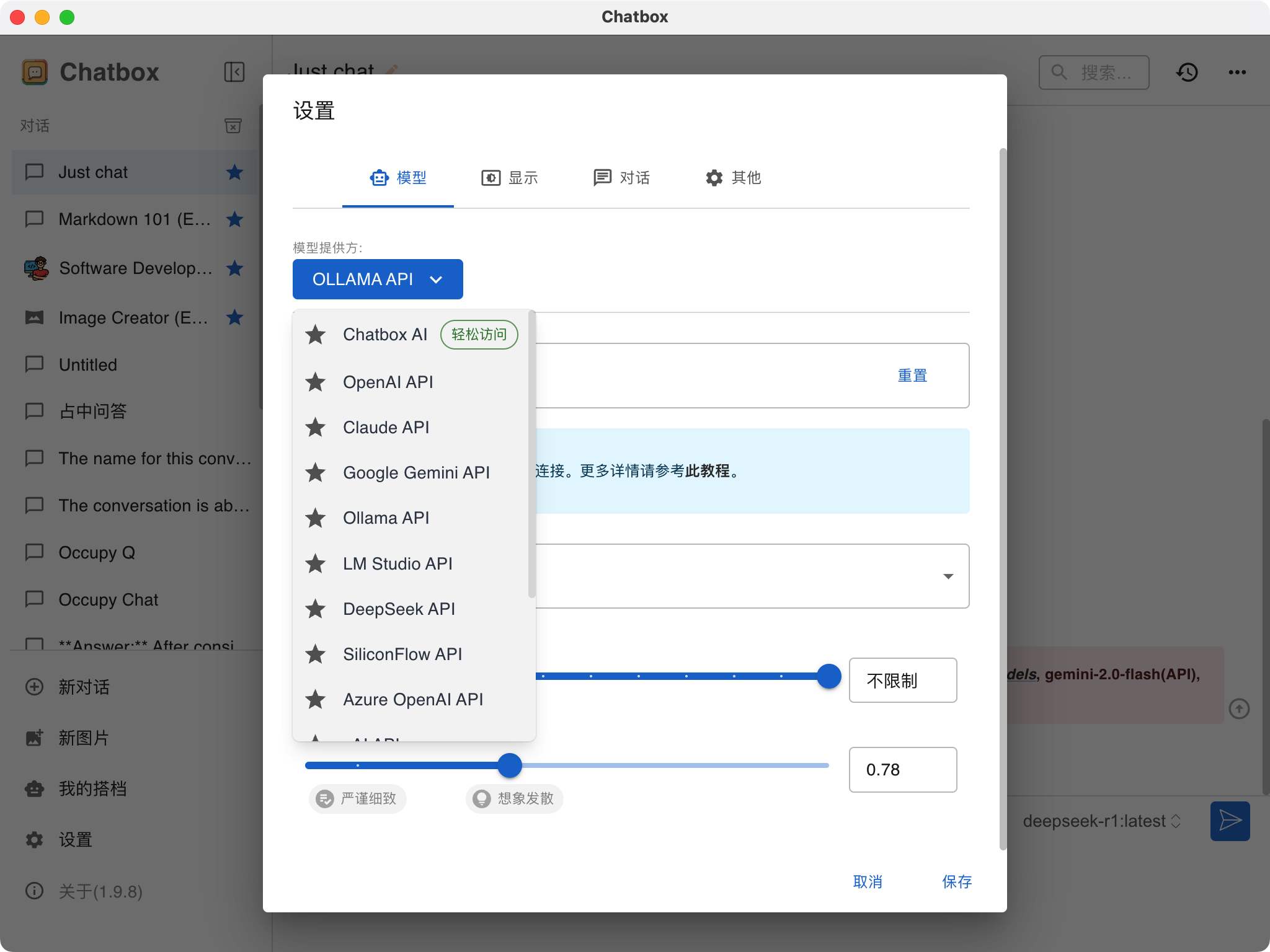Open the deepseek-r1:latest model selector
This screenshot has width=1270, height=952.
pyautogui.click(x=1101, y=821)
